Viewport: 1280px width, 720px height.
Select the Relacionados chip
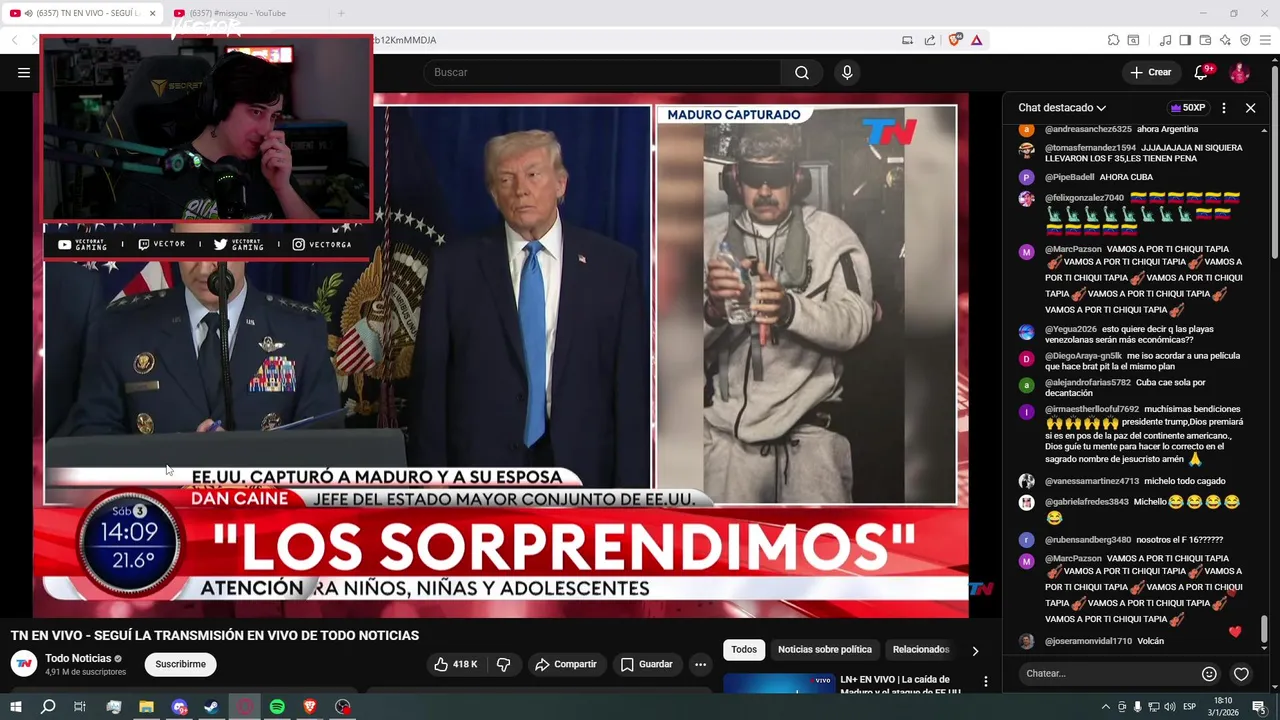[921, 650]
